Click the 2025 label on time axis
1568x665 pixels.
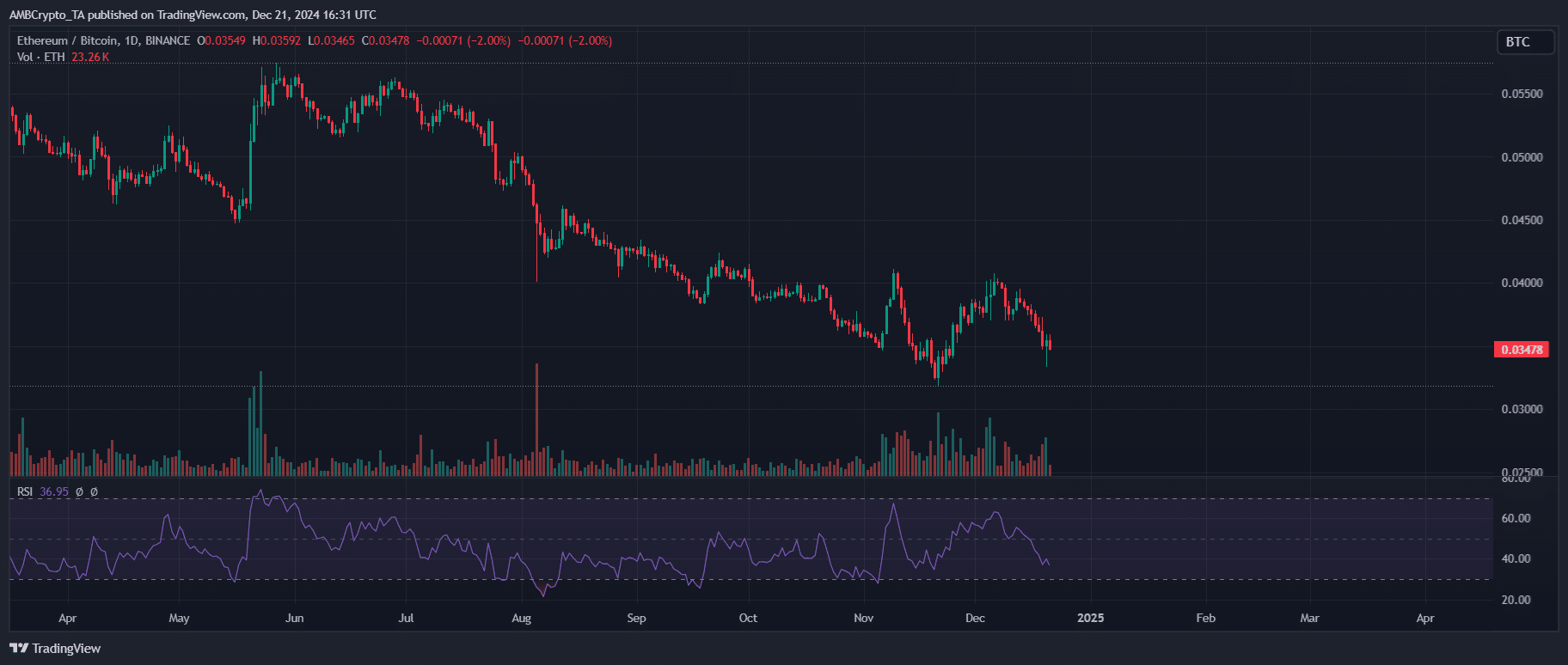[1091, 618]
